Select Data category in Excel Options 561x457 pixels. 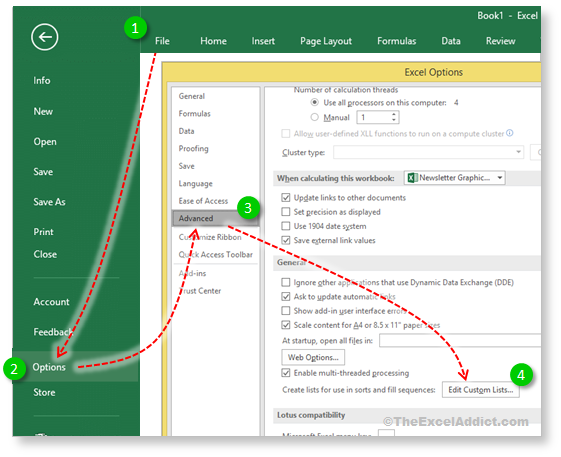[186, 131]
